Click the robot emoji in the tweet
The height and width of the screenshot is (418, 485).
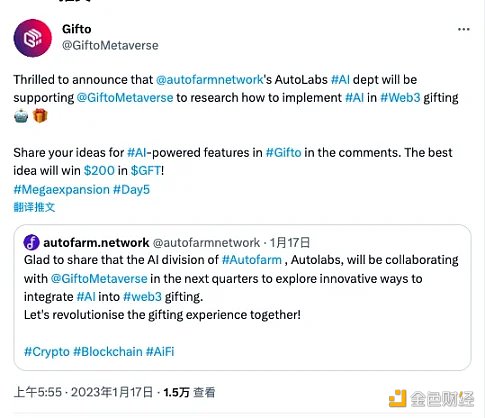pos(21,116)
